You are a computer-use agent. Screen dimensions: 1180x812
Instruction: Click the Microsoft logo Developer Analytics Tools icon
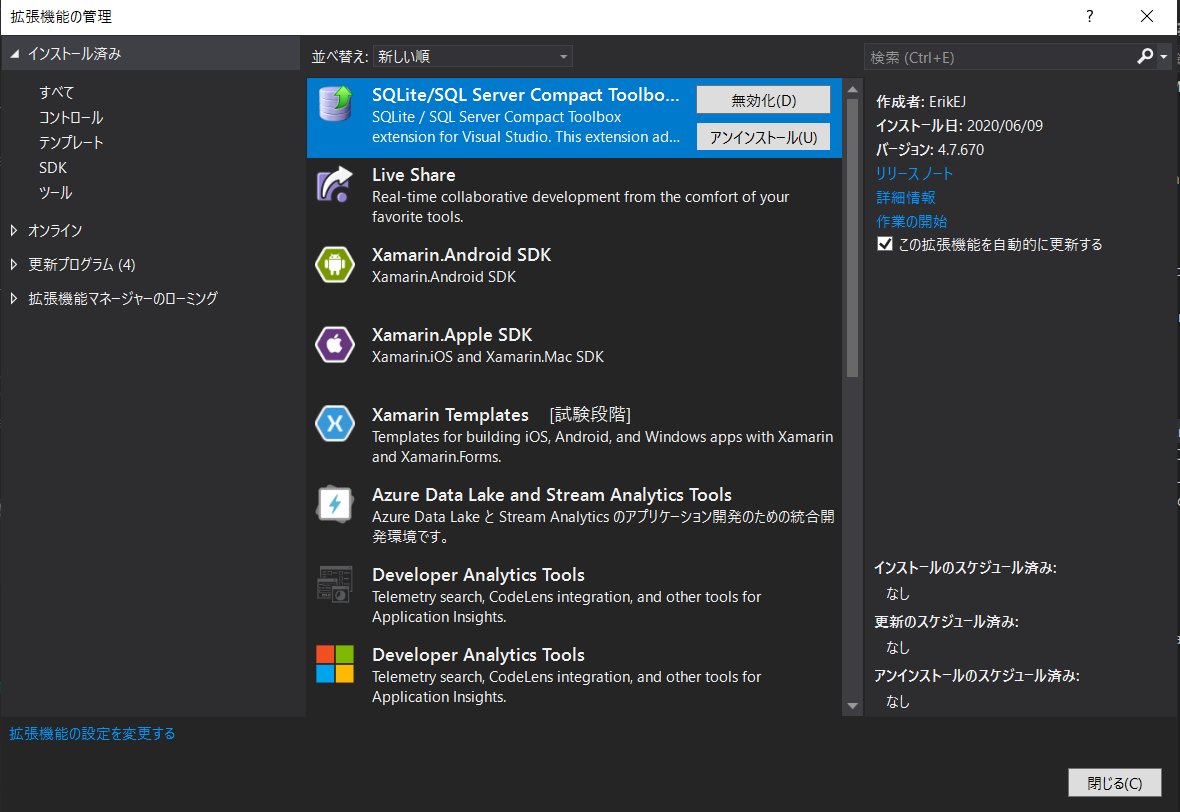pyautogui.click(x=335, y=664)
